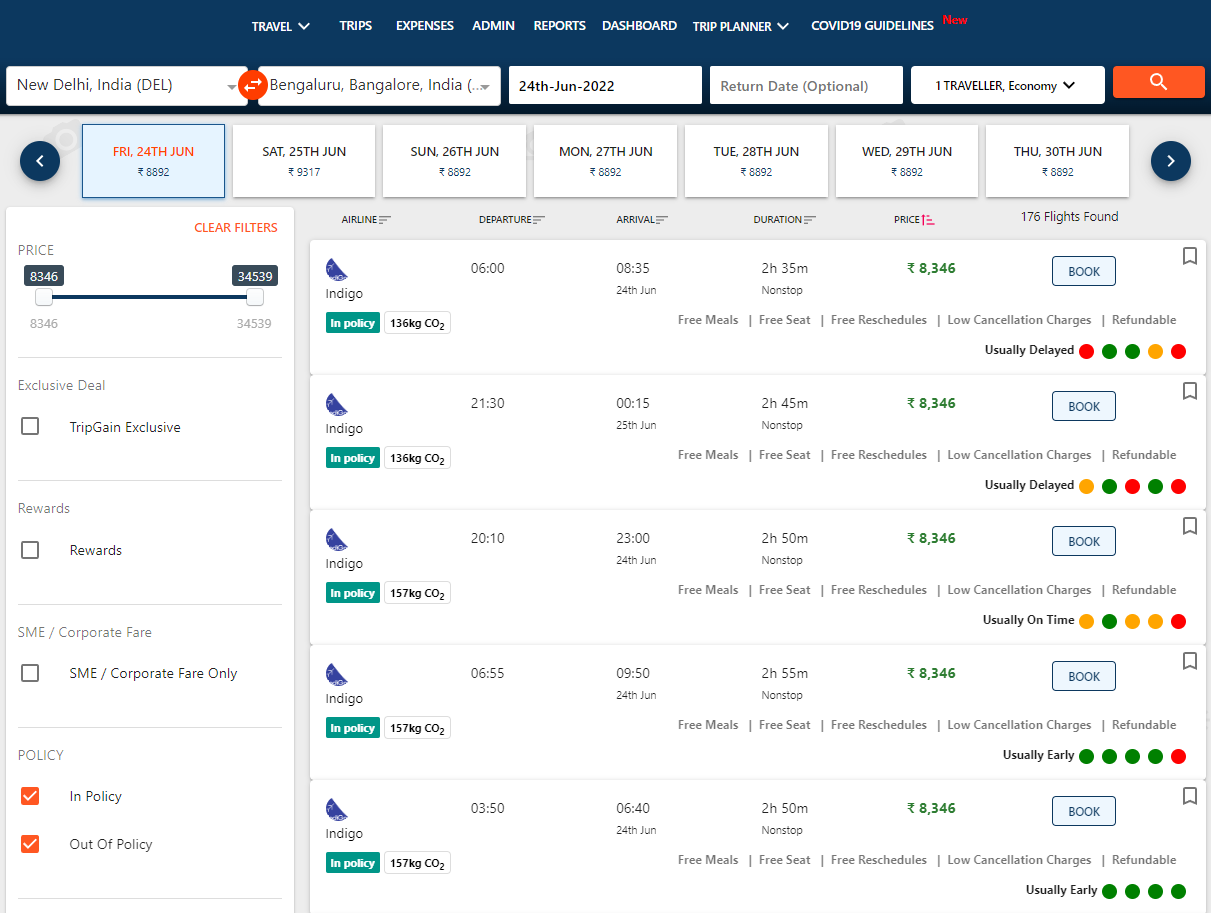Book the 06:00 Indigo flight

(1084, 271)
